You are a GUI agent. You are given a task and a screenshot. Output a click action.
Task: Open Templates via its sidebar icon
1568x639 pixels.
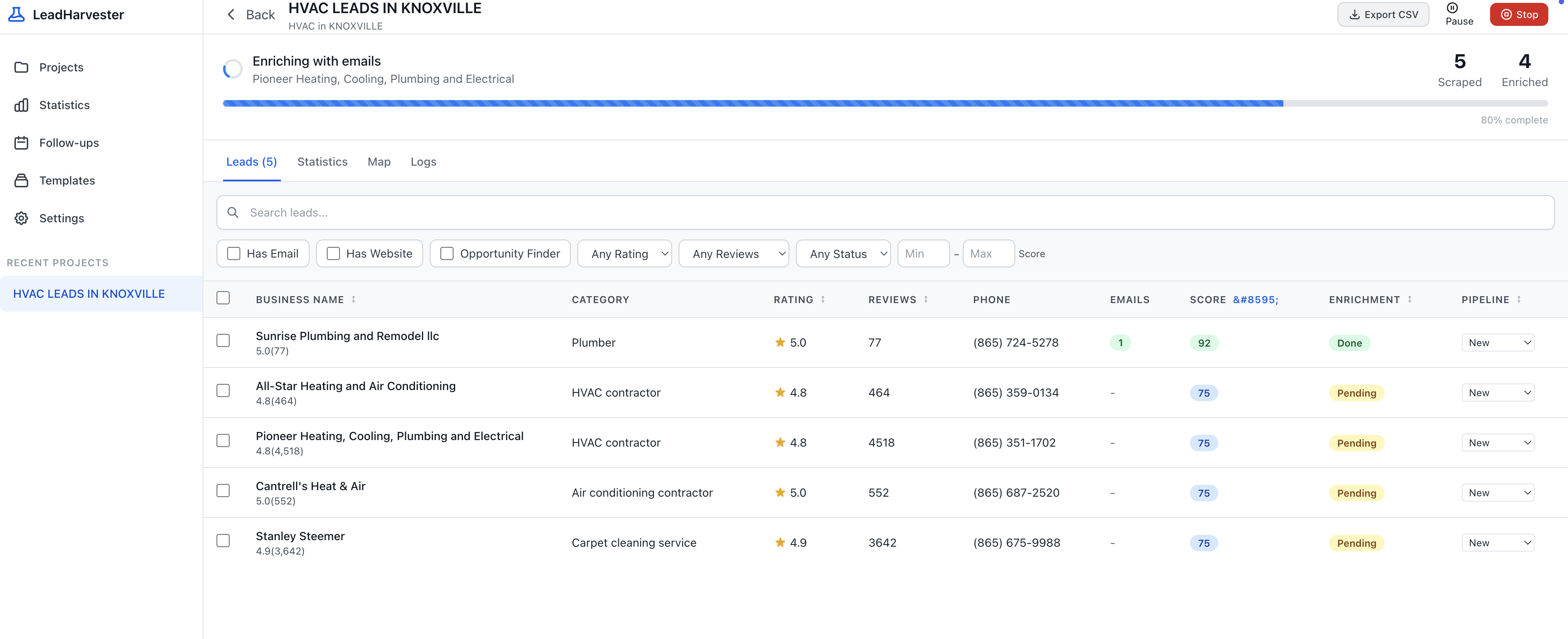21,180
